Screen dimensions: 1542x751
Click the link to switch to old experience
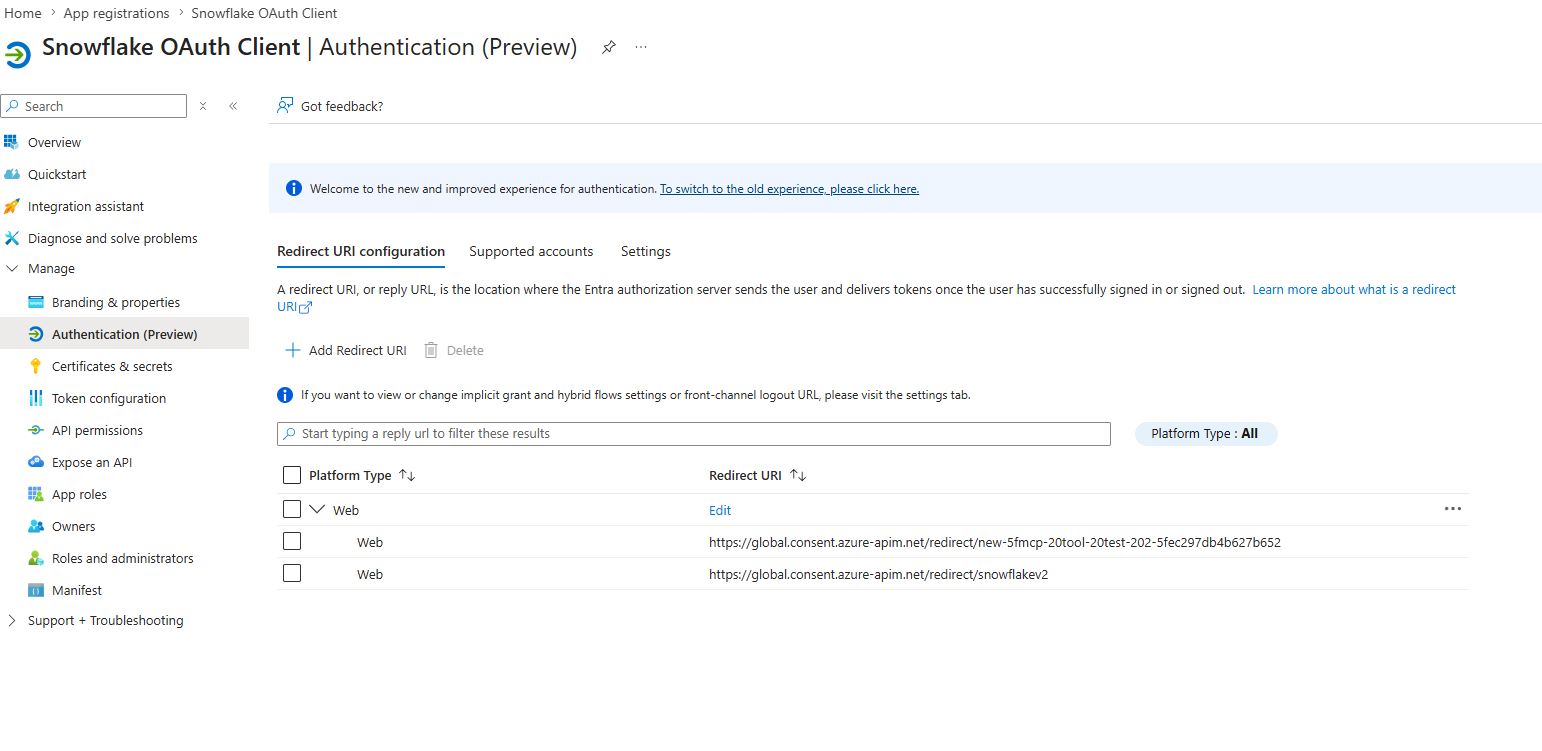tap(789, 188)
